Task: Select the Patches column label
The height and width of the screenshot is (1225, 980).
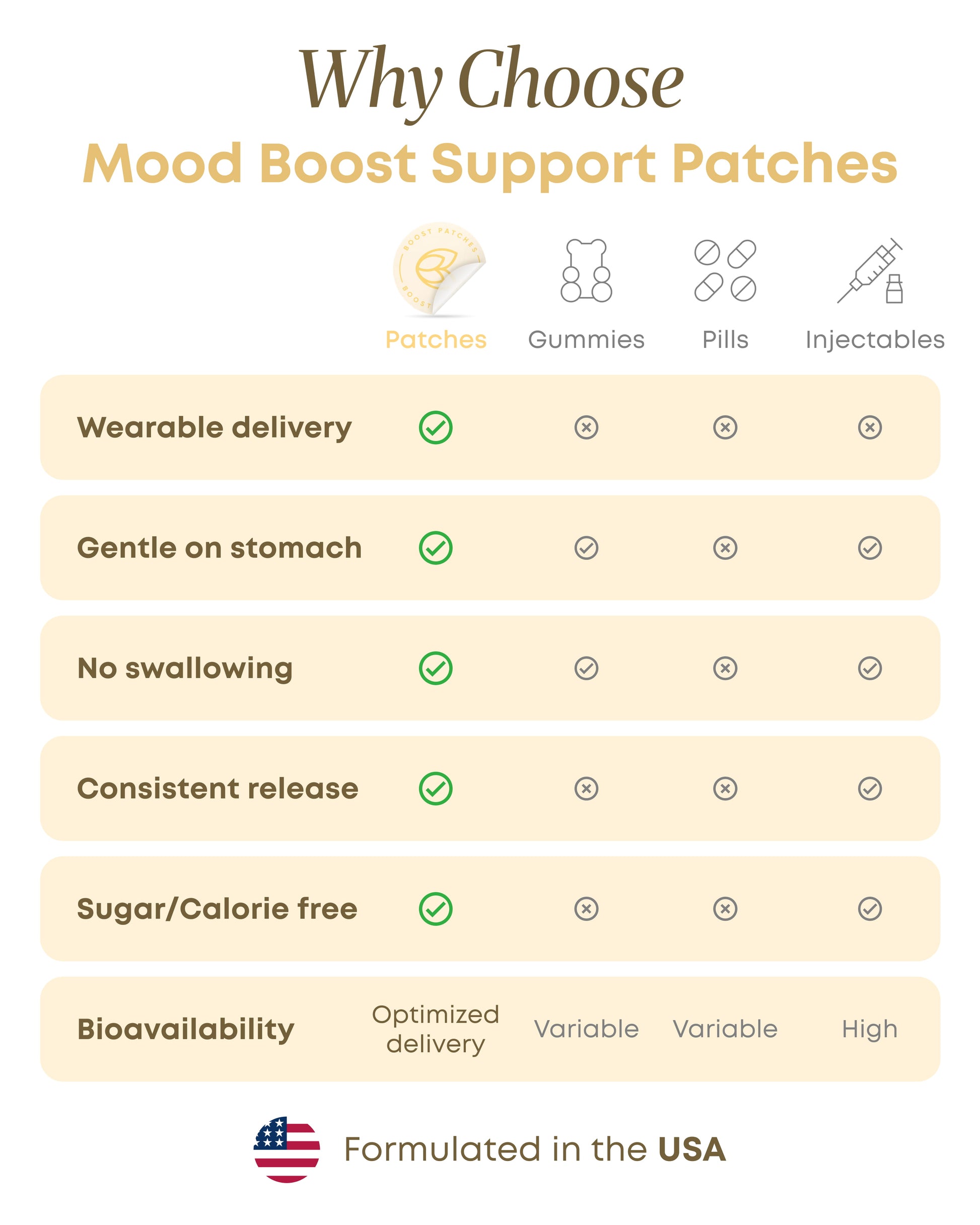Action: [x=436, y=340]
